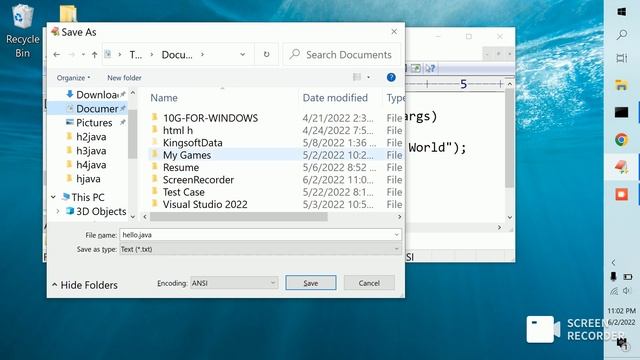Collapse the pane with Hide Folders

point(85,285)
